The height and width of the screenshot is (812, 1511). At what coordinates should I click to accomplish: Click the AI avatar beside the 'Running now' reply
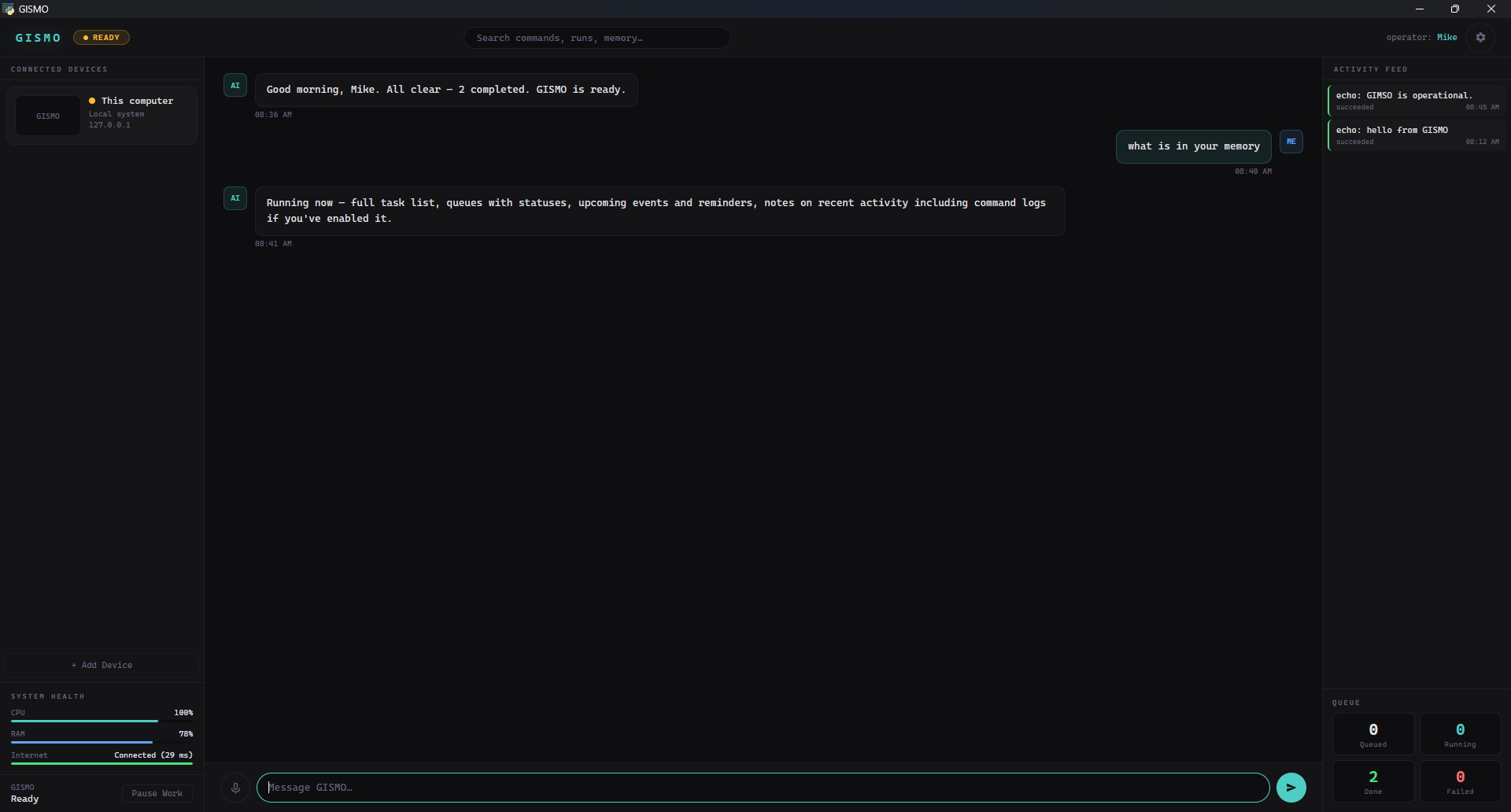coord(235,198)
